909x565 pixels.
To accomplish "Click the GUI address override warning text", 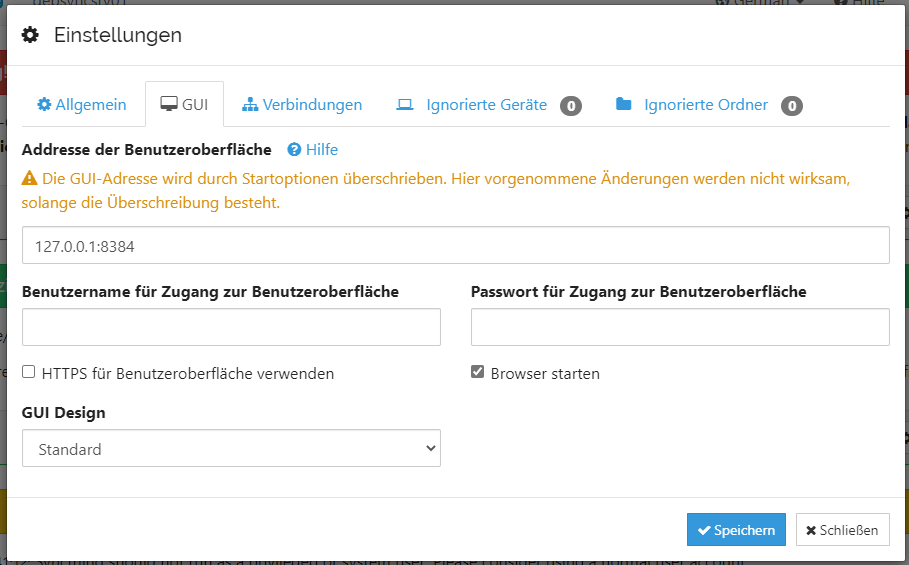I will (436, 191).
